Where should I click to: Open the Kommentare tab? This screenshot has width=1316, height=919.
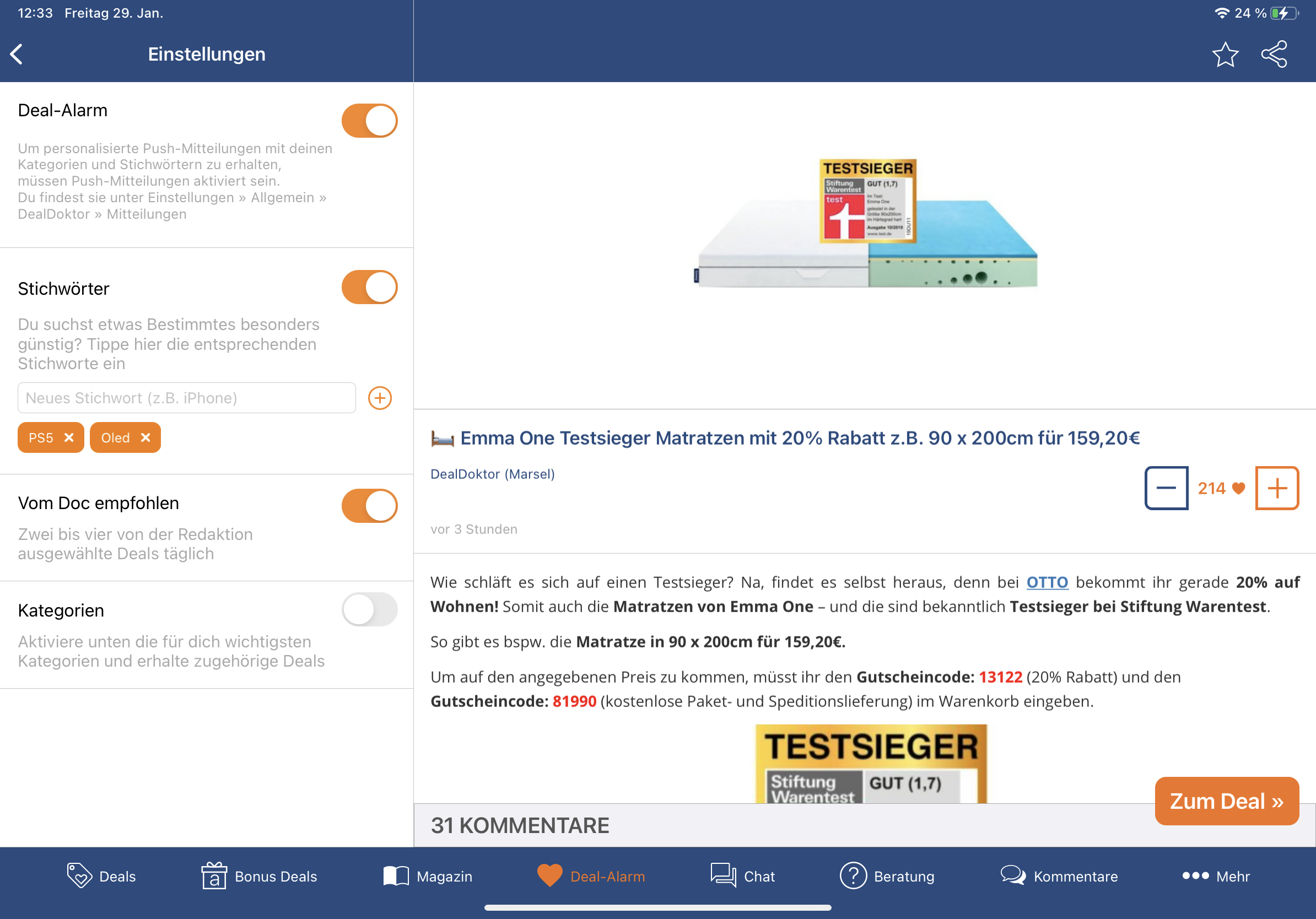pos(1059,876)
